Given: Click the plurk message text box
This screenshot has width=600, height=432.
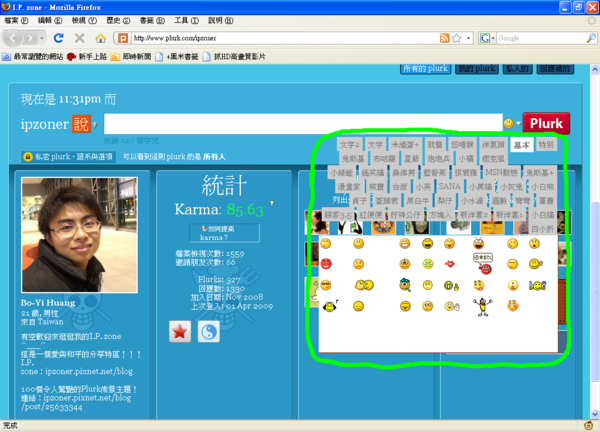Looking at the screenshot, I should click(303, 124).
